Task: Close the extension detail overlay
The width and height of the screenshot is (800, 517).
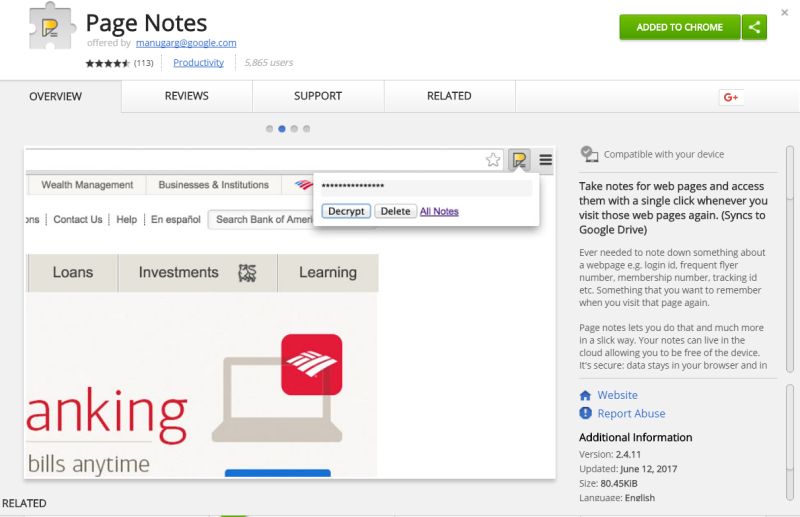Action: 784,13
